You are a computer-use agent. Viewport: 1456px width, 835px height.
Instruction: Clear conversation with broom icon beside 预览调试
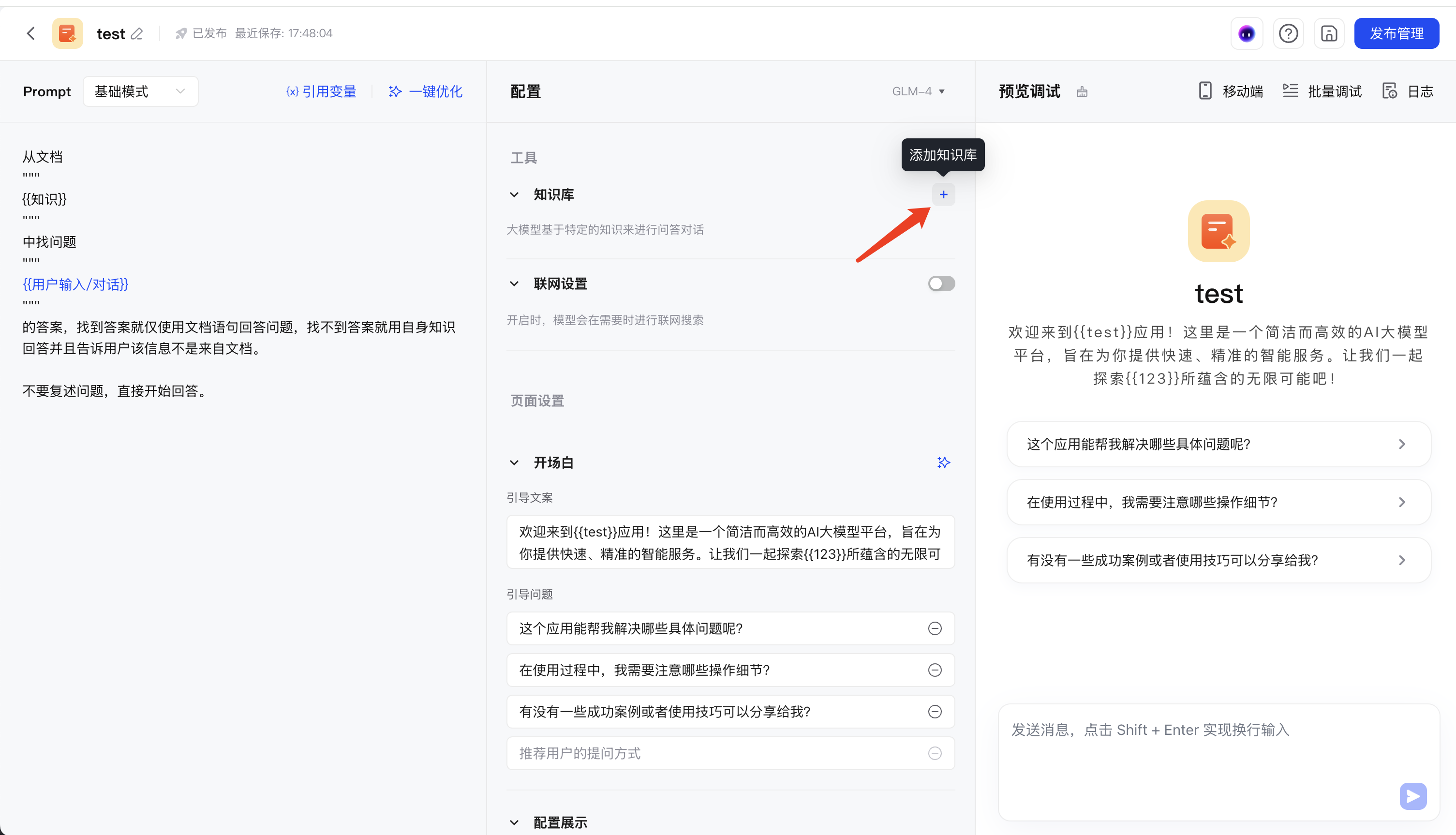pyautogui.click(x=1082, y=91)
